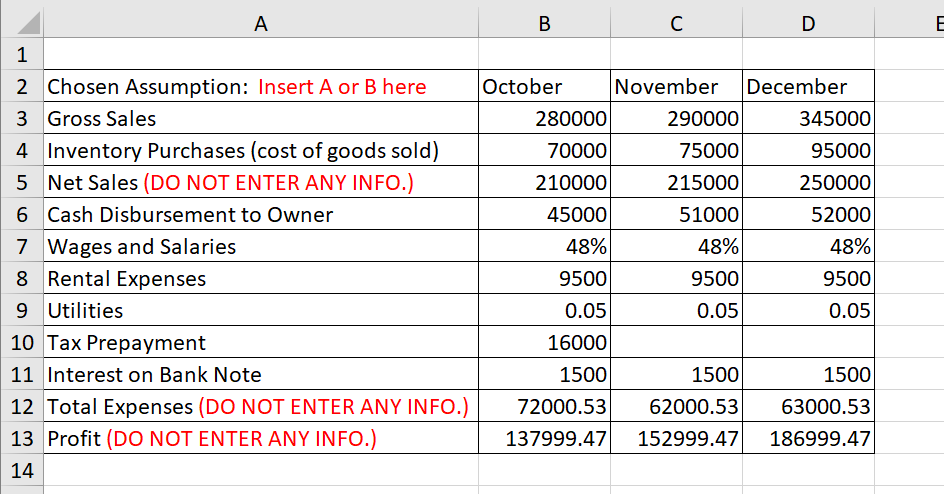
Task: Click empty December tax prepayment cell
Action: 808,342
